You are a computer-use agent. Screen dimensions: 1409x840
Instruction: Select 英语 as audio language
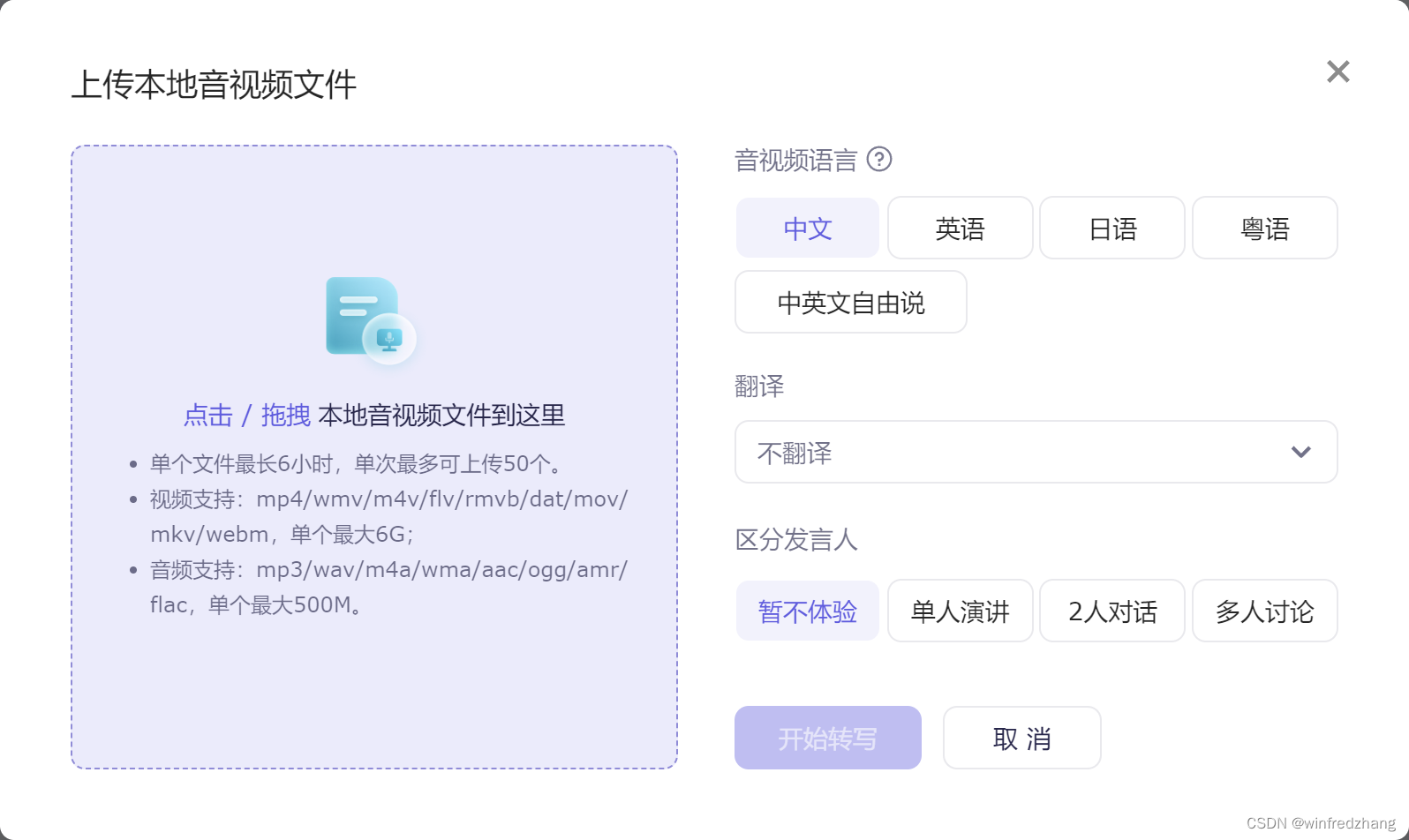tap(961, 229)
